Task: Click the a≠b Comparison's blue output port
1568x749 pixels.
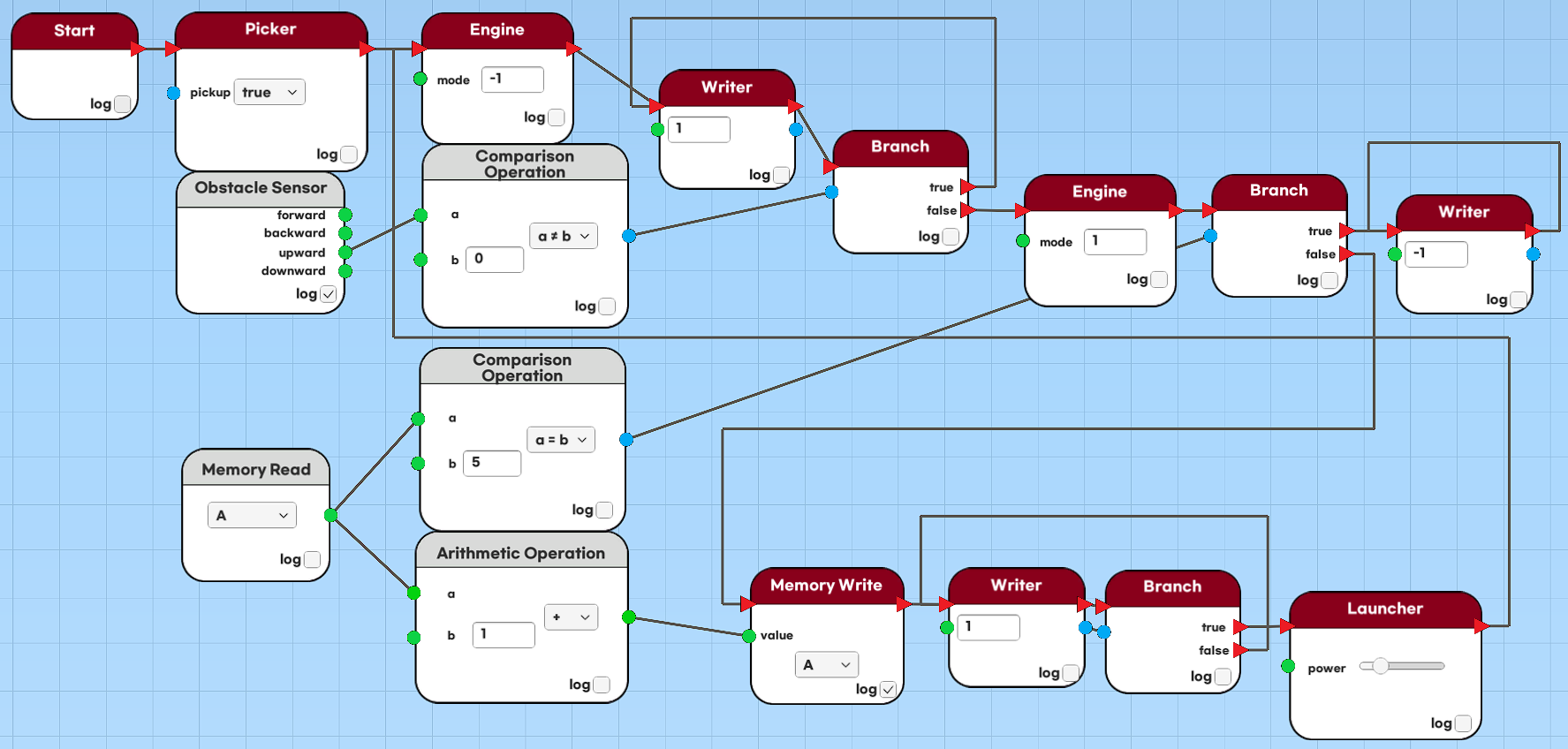Action: (629, 236)
